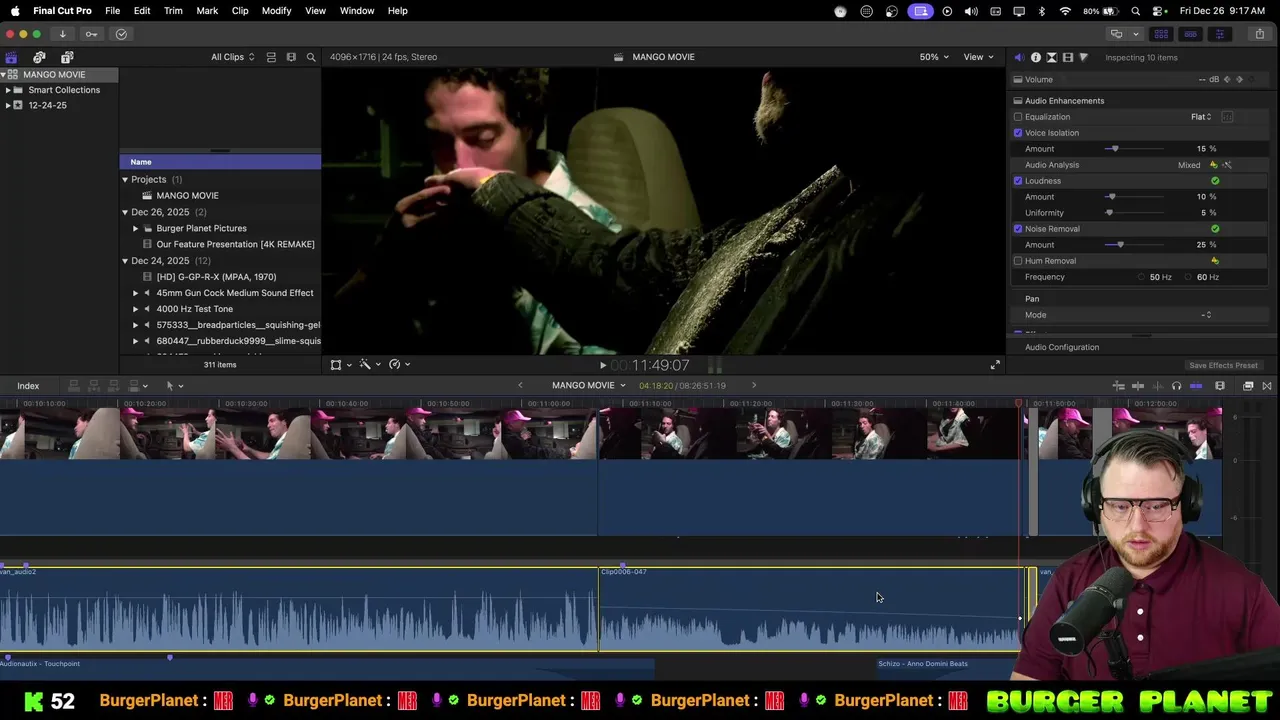Open the MANGO MOVIE timeline dropdown
Image resolution: width=1280 pixels, height=720 pixels.
[588, 386]
